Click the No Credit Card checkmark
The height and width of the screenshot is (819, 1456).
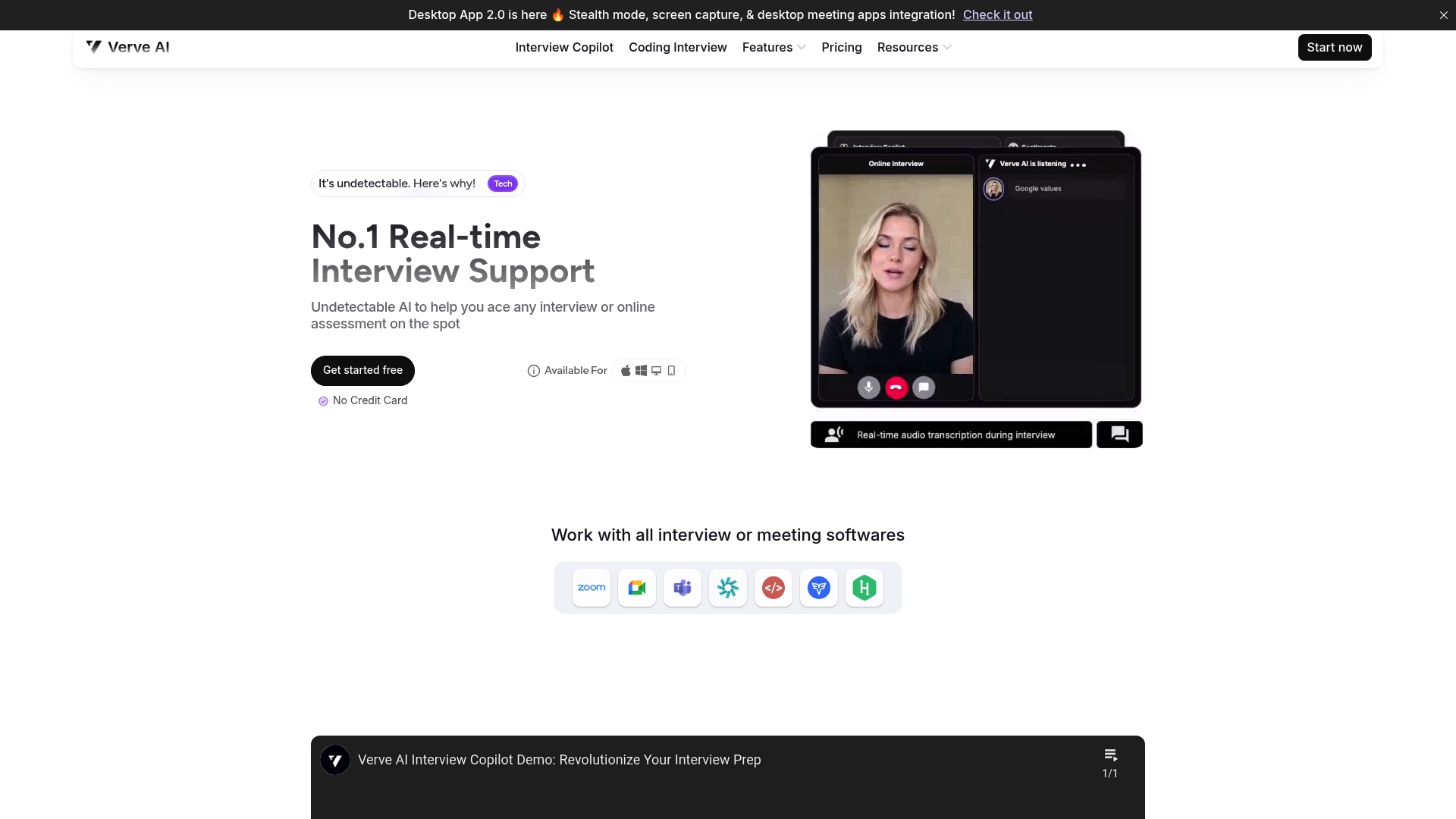(x=323, y=400)
